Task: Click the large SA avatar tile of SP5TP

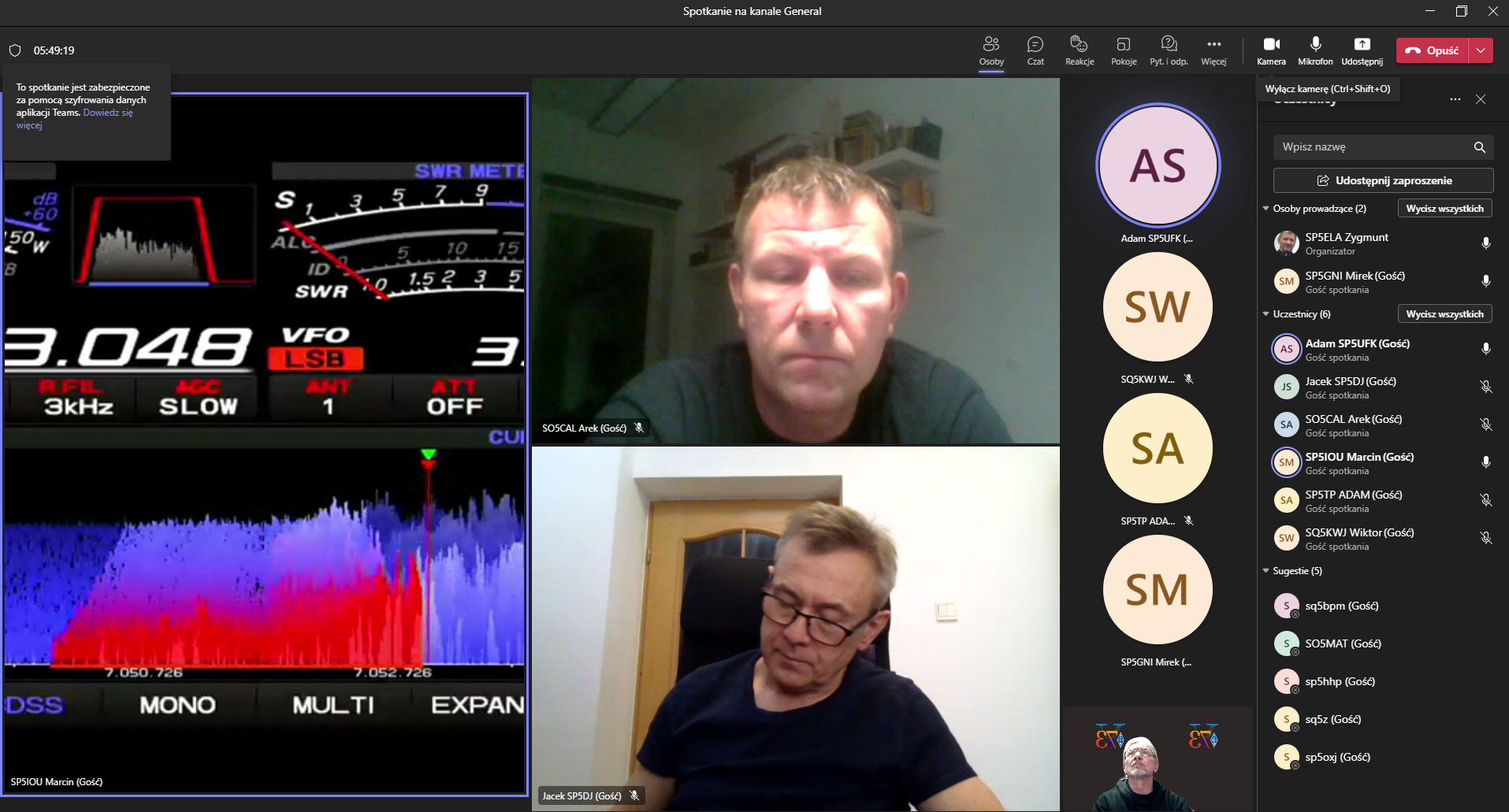Action: point(1158,448)
